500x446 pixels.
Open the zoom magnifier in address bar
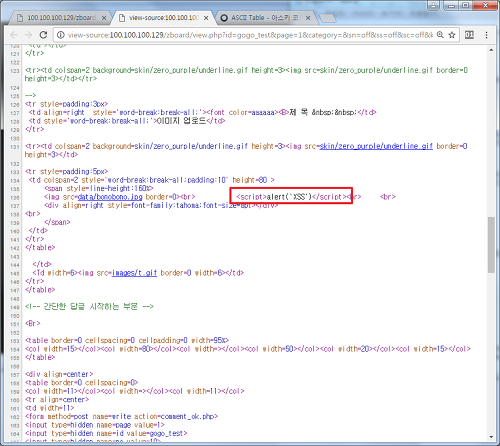click(x=440, y=35)
